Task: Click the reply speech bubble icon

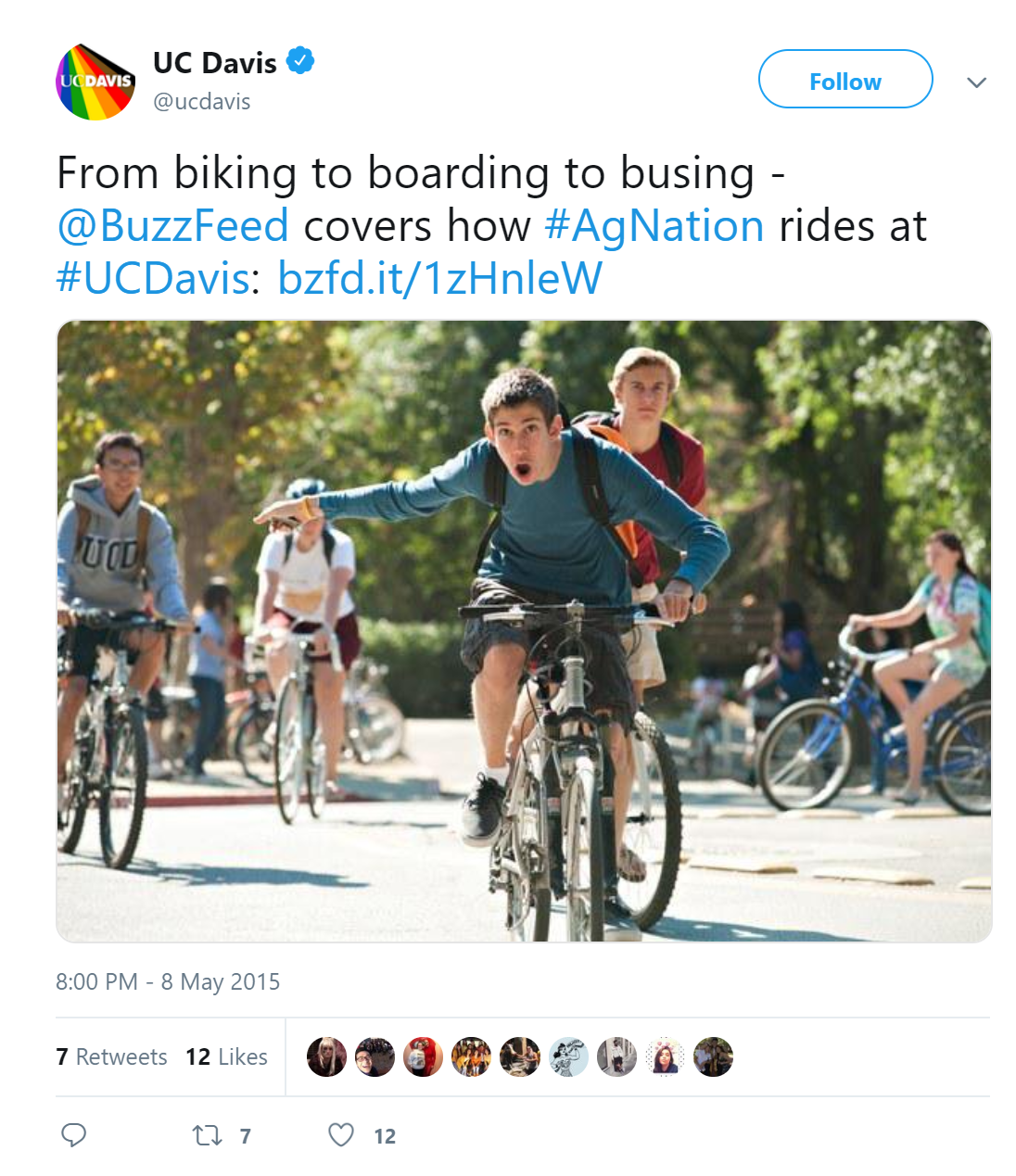Action: (x=73, y=1135)
